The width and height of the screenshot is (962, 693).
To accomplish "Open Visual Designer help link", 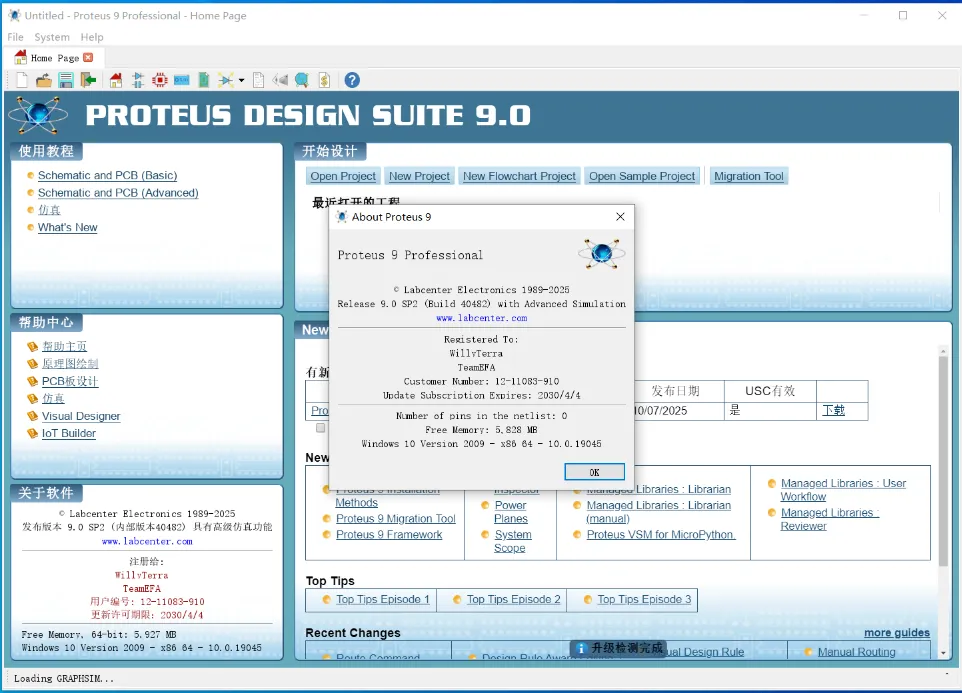I will [x=81, y=416].
